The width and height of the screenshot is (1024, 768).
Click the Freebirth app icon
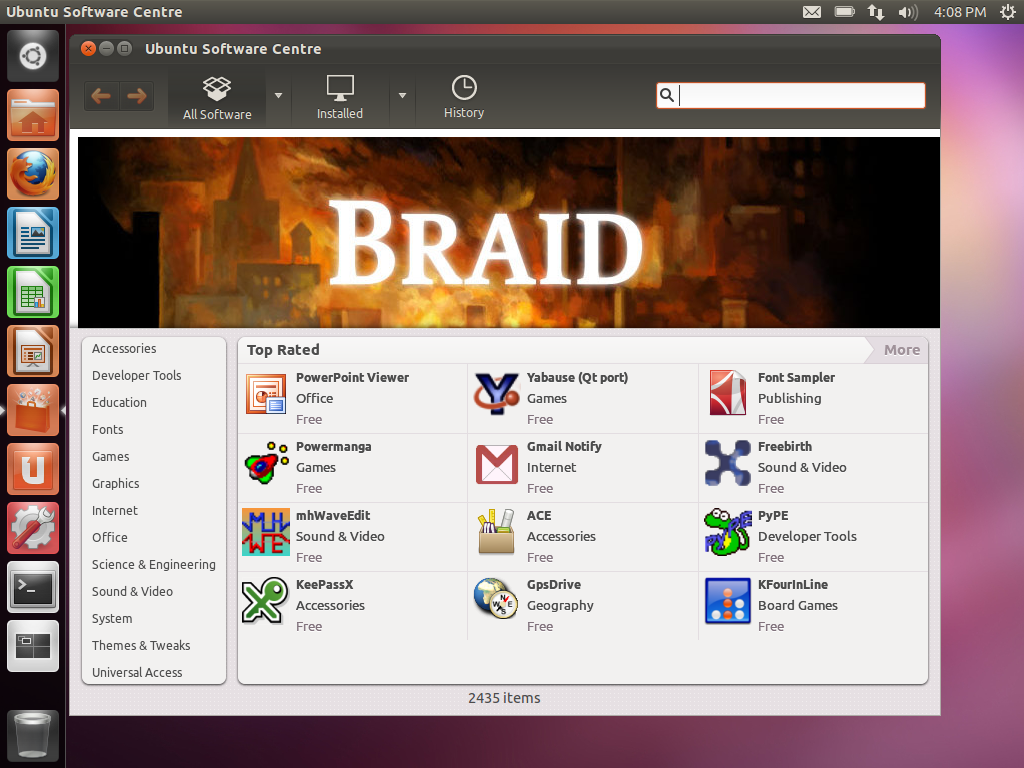[728, 463]
